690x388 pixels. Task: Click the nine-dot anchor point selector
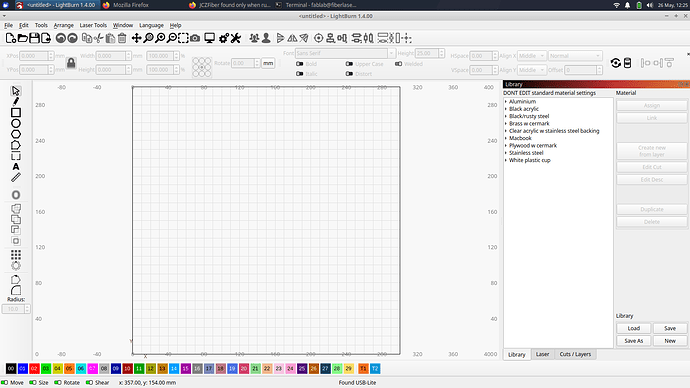pyautogui.click(x=202, y=67)
